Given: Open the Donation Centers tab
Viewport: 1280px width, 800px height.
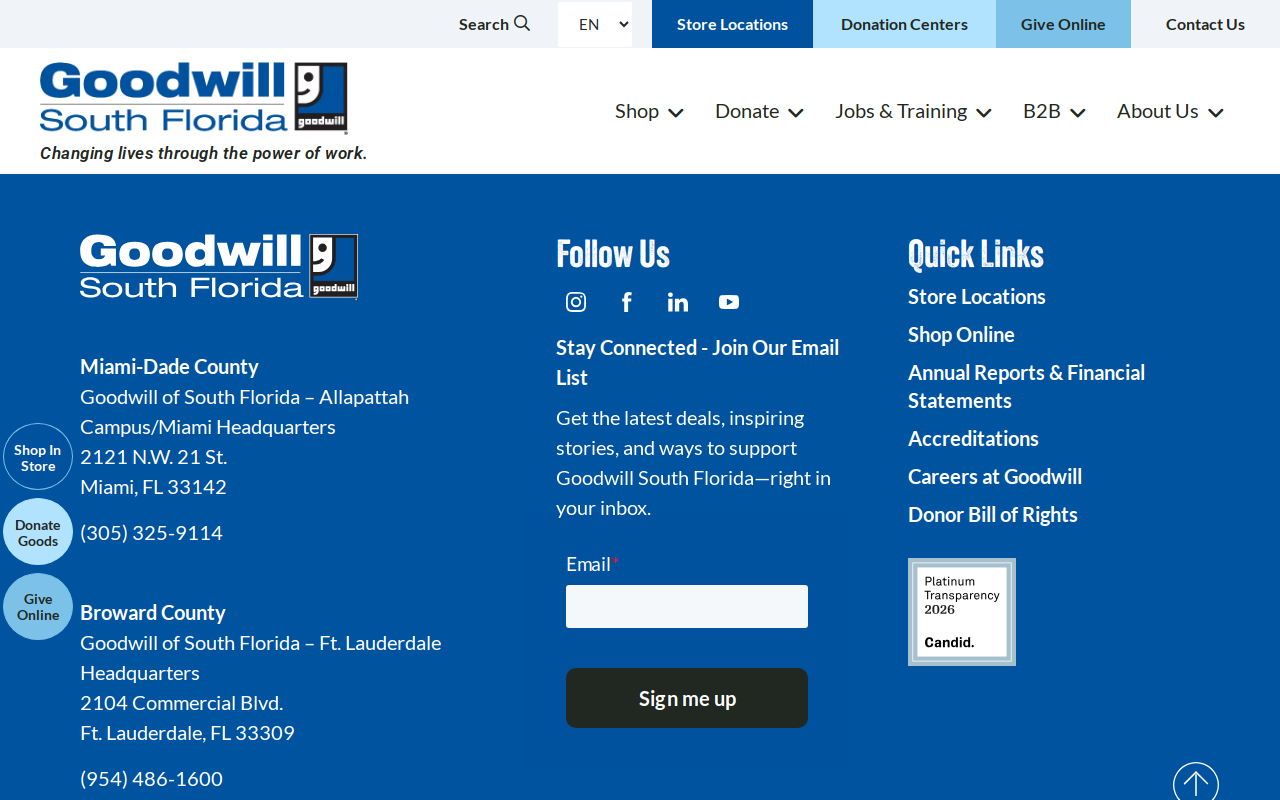Looking at the screenshot, I should 904,24.
